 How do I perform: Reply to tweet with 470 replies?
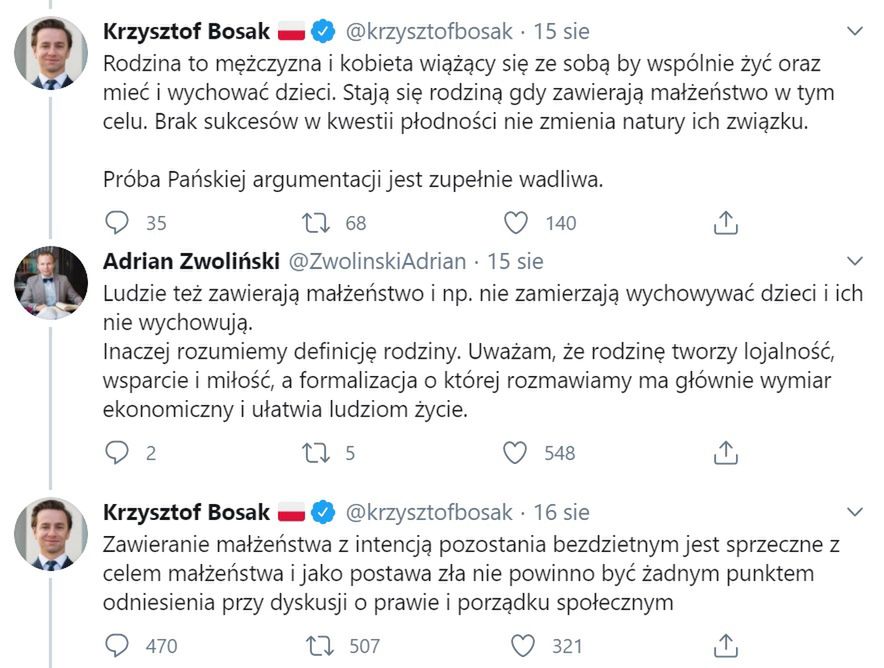pos(119,646)
